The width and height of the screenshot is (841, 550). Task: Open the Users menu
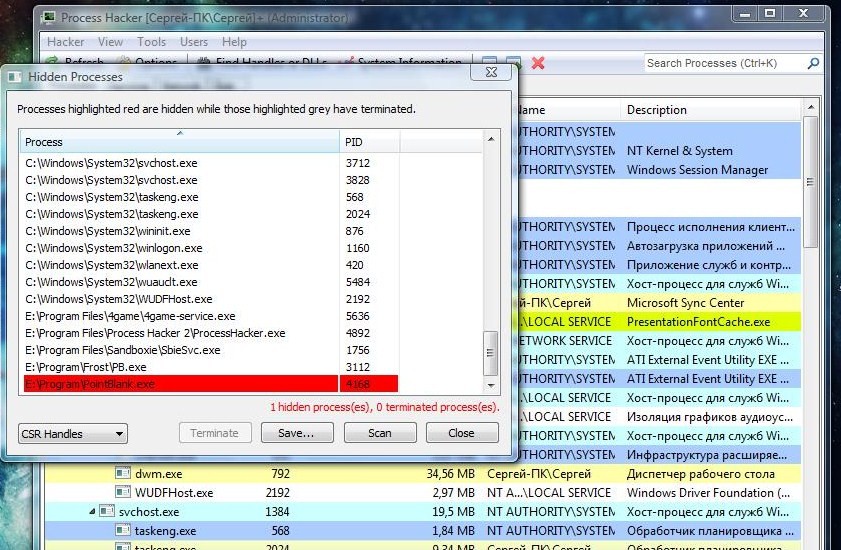point(194,42)
